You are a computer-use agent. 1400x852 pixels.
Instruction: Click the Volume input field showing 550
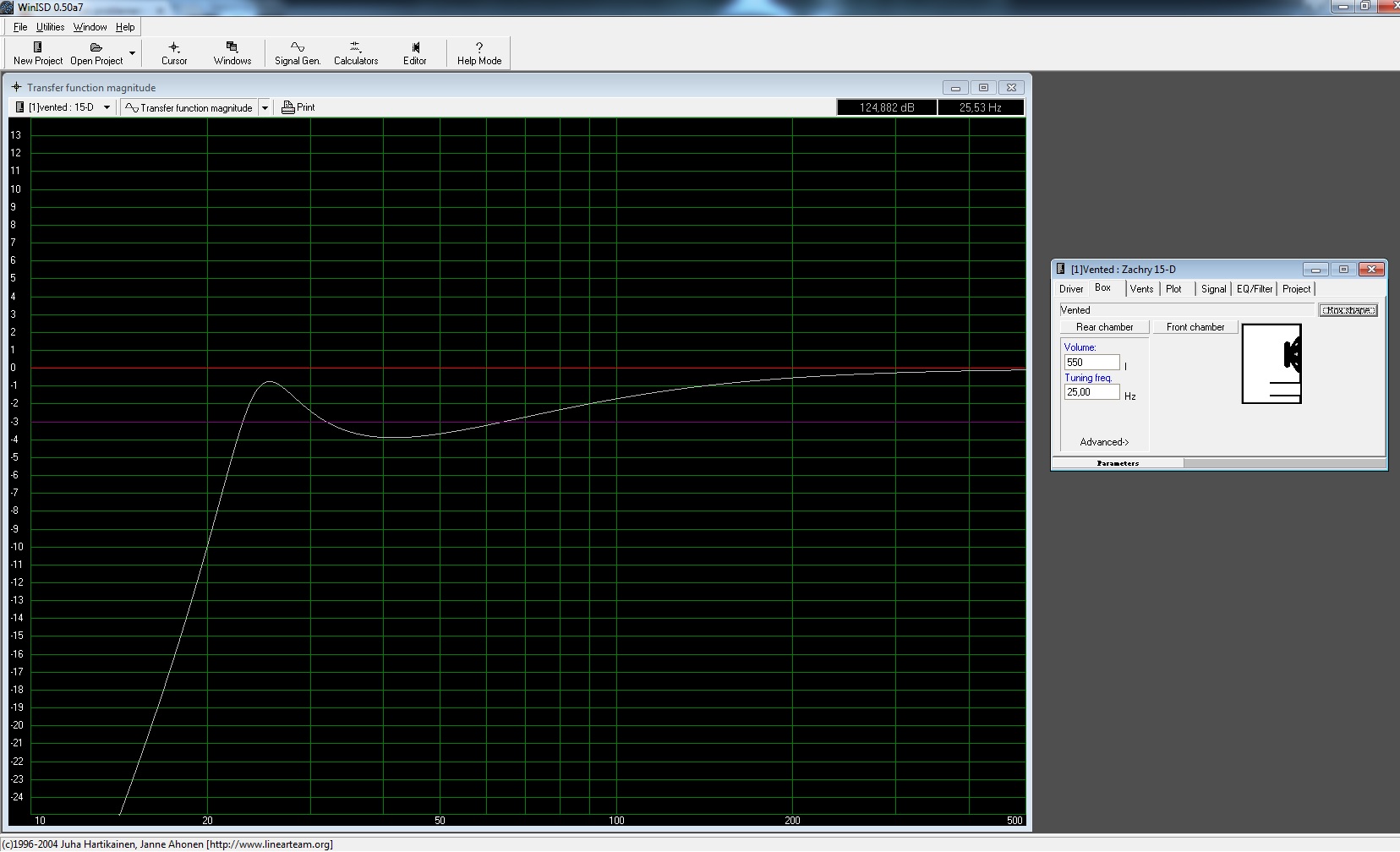click(x=1091, y=363)
